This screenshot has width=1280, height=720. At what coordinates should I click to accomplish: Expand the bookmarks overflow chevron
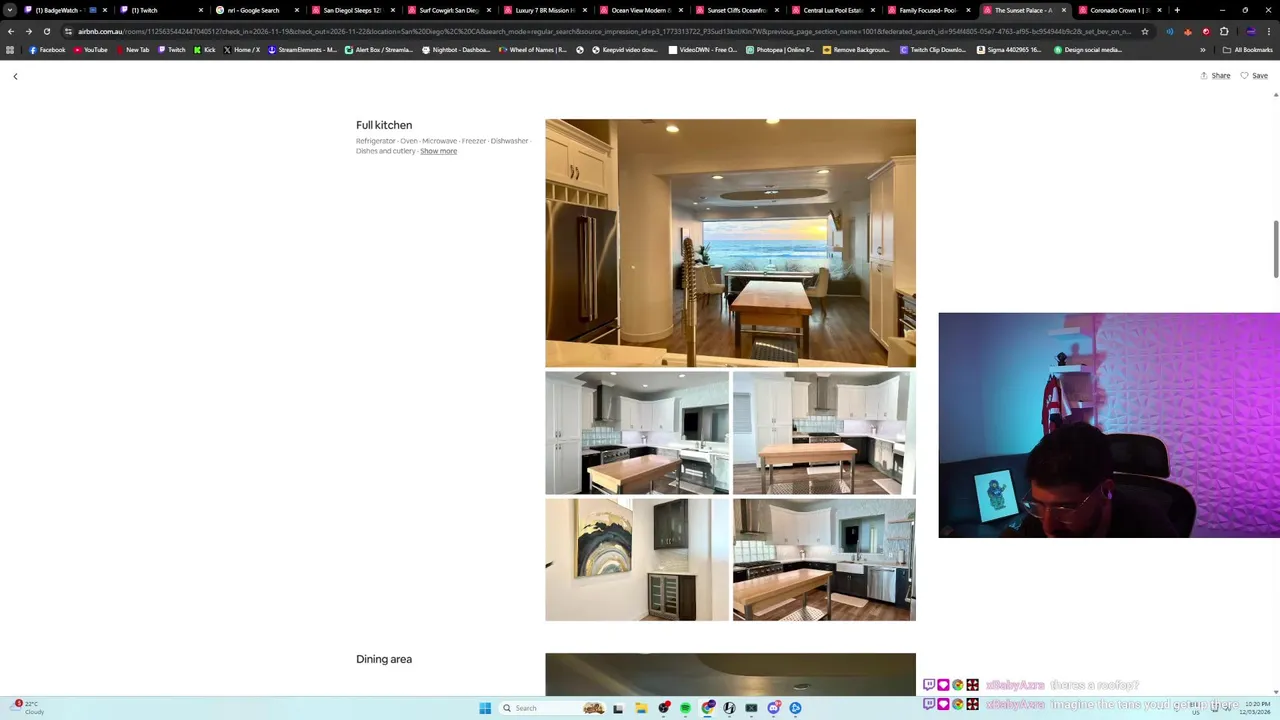click(x=1203, y=50)
